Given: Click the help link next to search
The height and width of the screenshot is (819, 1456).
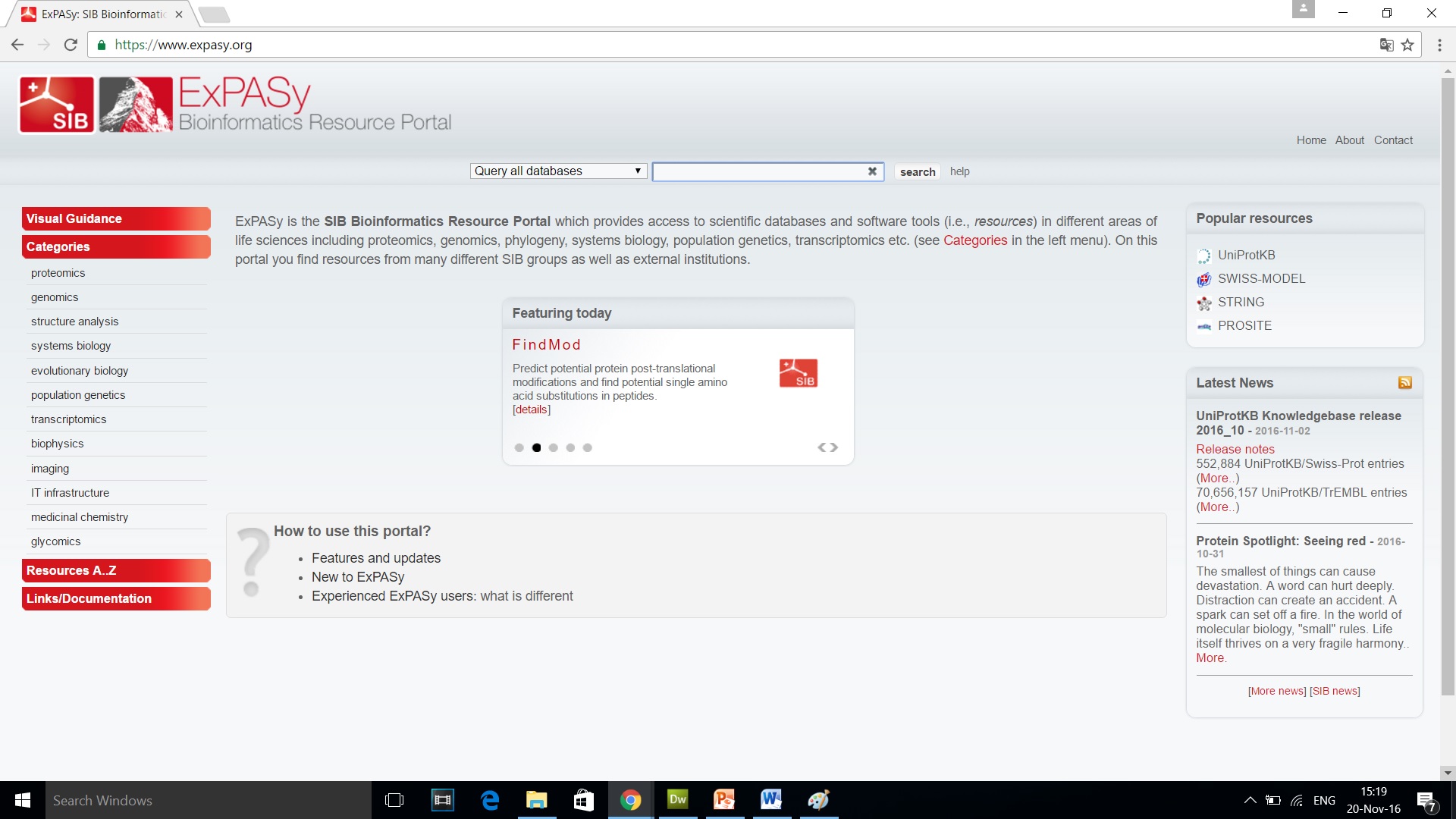Looking at the screenshot, I should pos(960,171).
